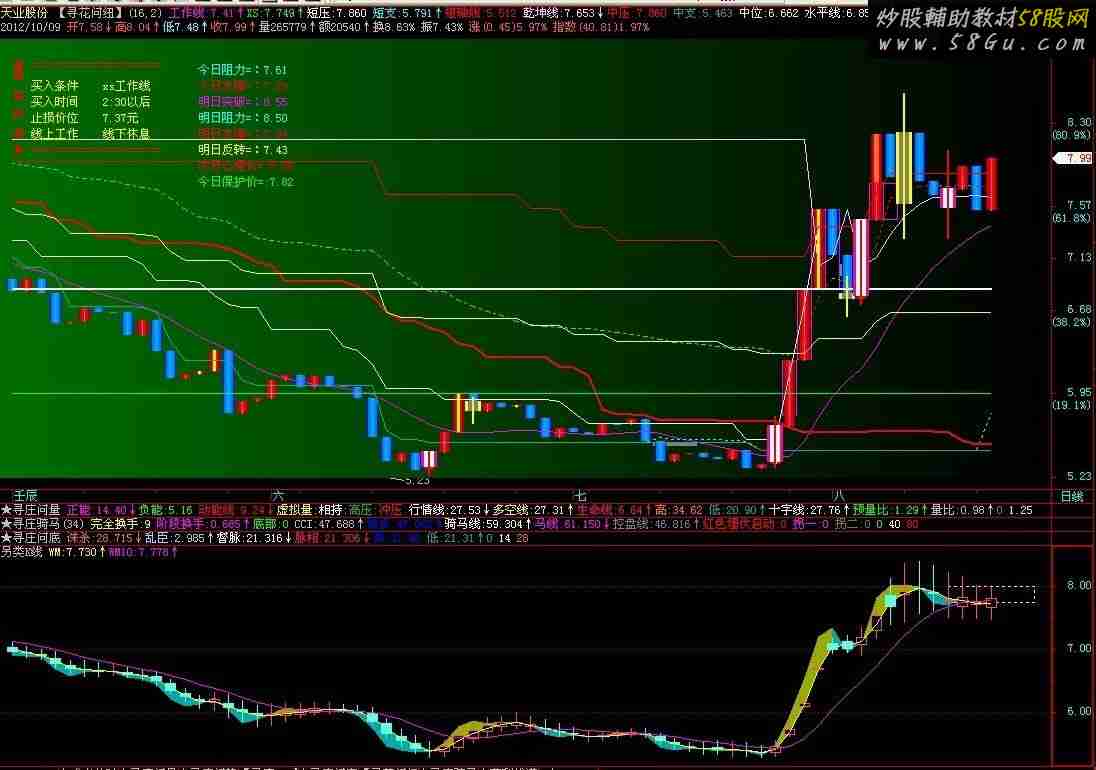The image size is (1096, 770).
Task: Click the 8.30 price axis label
Action: click(1079, 122)
